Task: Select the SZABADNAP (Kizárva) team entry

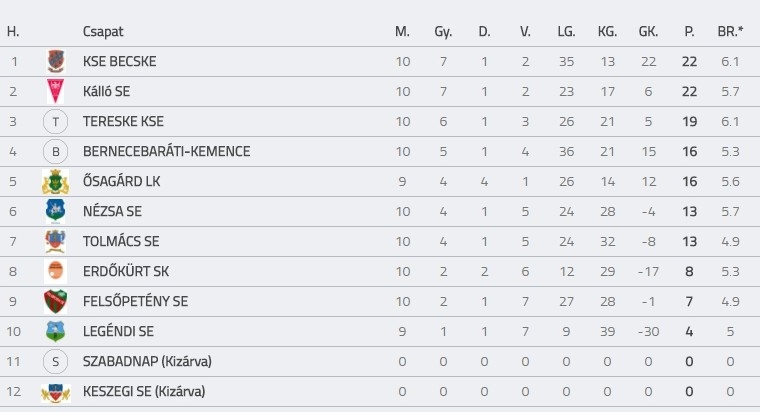Action: point(147,362)
